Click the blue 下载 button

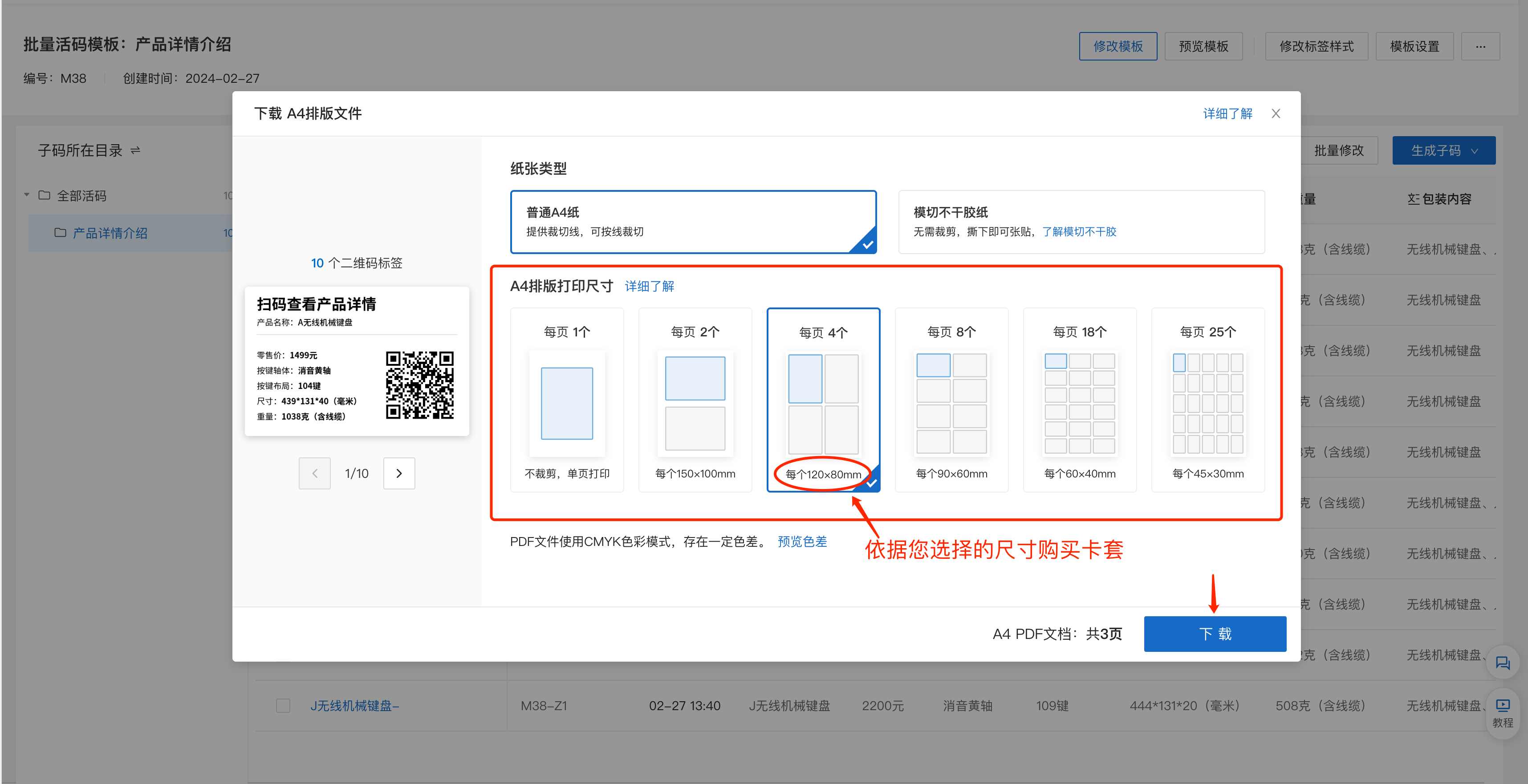[1214, 634]
